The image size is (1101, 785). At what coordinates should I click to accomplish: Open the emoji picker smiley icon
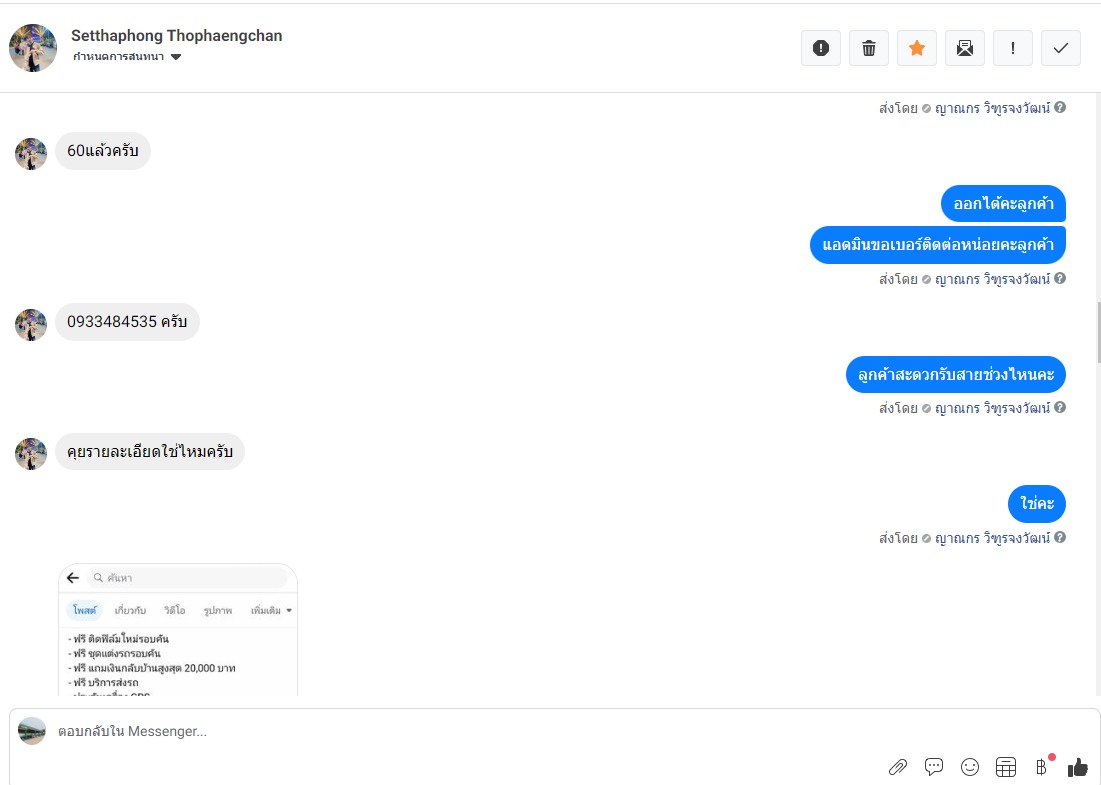pos(970,767)
